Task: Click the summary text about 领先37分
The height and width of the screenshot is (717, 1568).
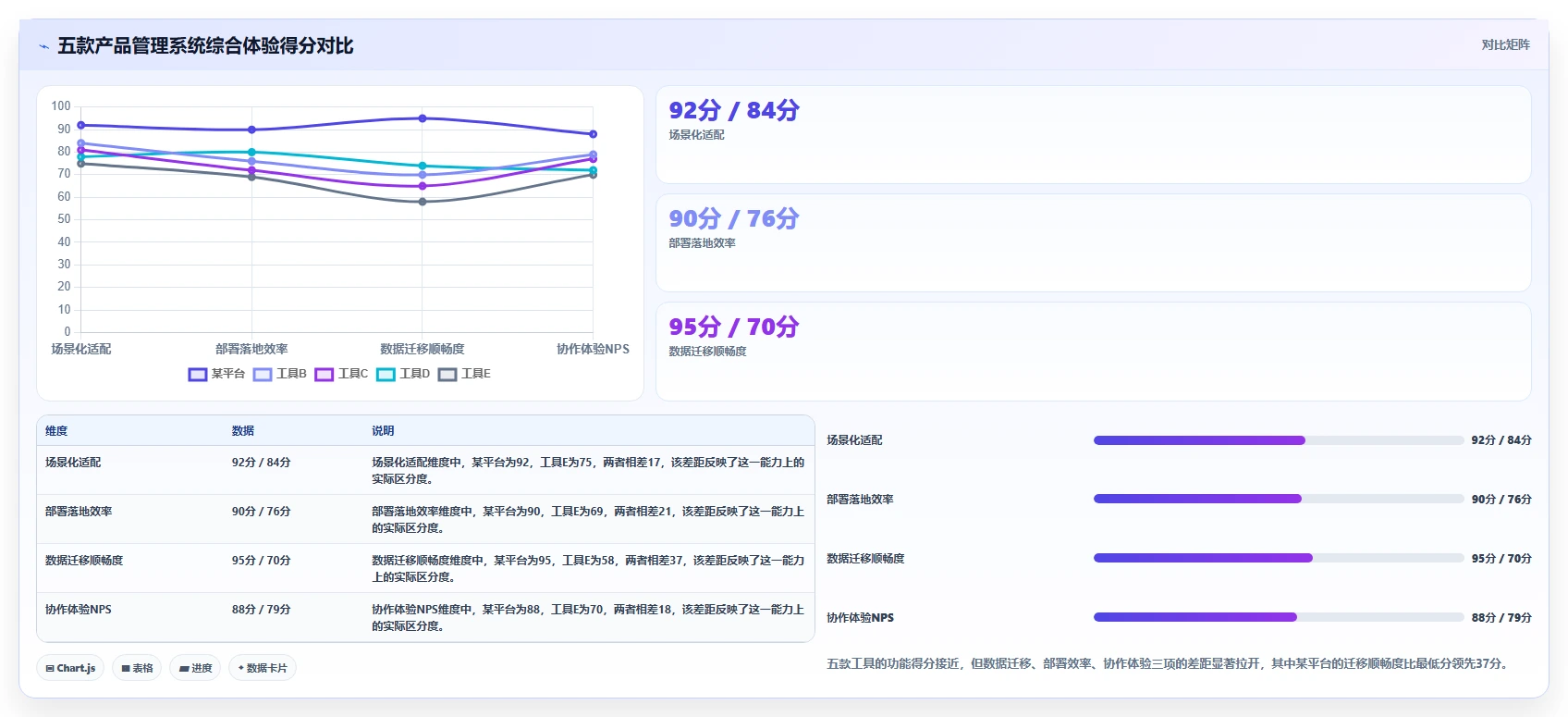Action: point(1169,664)
